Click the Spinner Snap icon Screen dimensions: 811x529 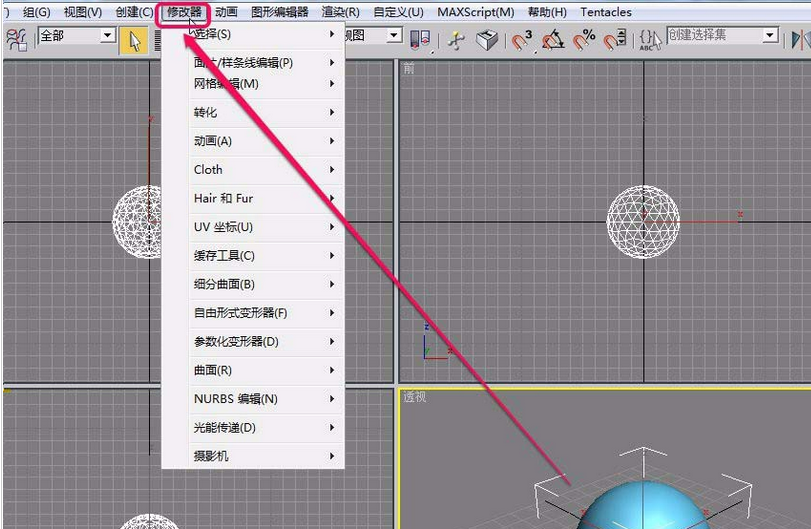pyautogui.click(x=617, y=39)
